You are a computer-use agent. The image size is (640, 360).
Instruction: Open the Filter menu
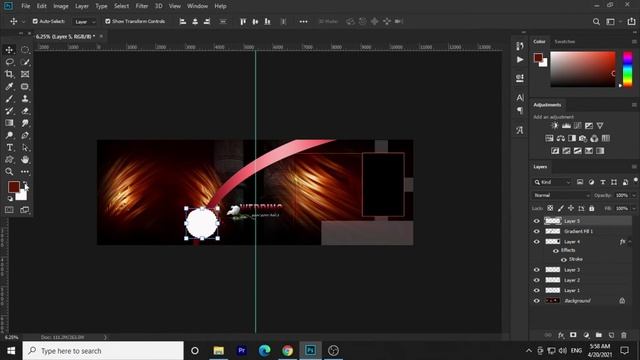tap(142, 6)
